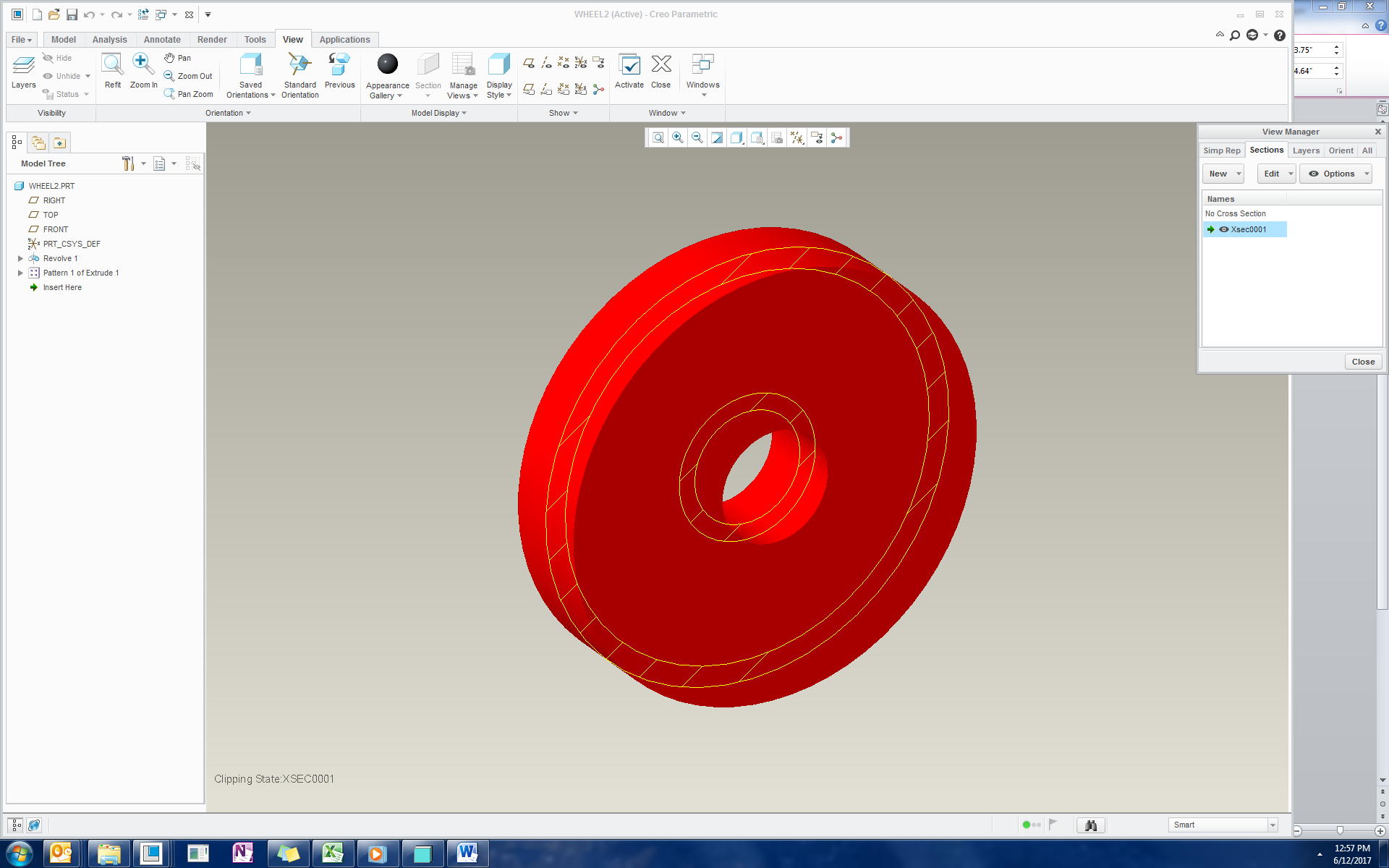Select the Pan Zoom tool
Image resolution: width=1389 pixels, height=868 pixels.
(x=188, y=94)
